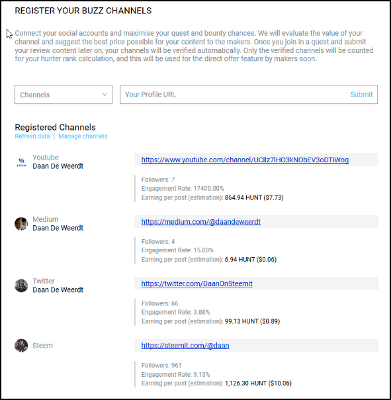Select the Medium channel label
This screenshot has height=400, width=391.
coord(45,219)
